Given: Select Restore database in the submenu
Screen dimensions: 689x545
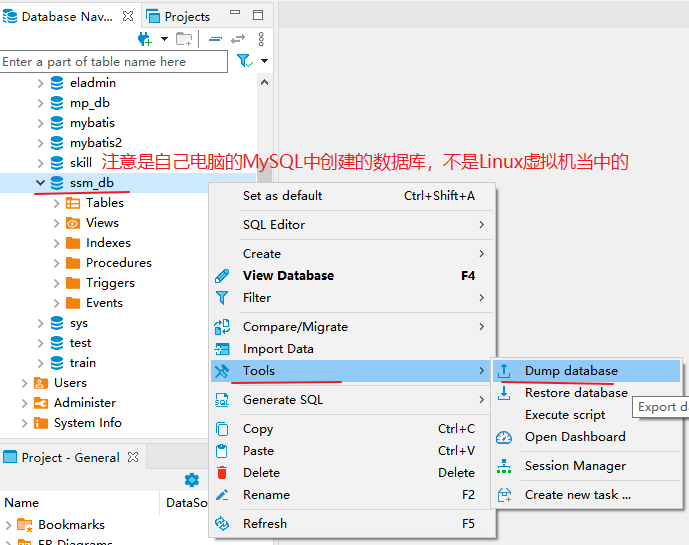Looking at the screenshot, I should (x=576, y=393).
